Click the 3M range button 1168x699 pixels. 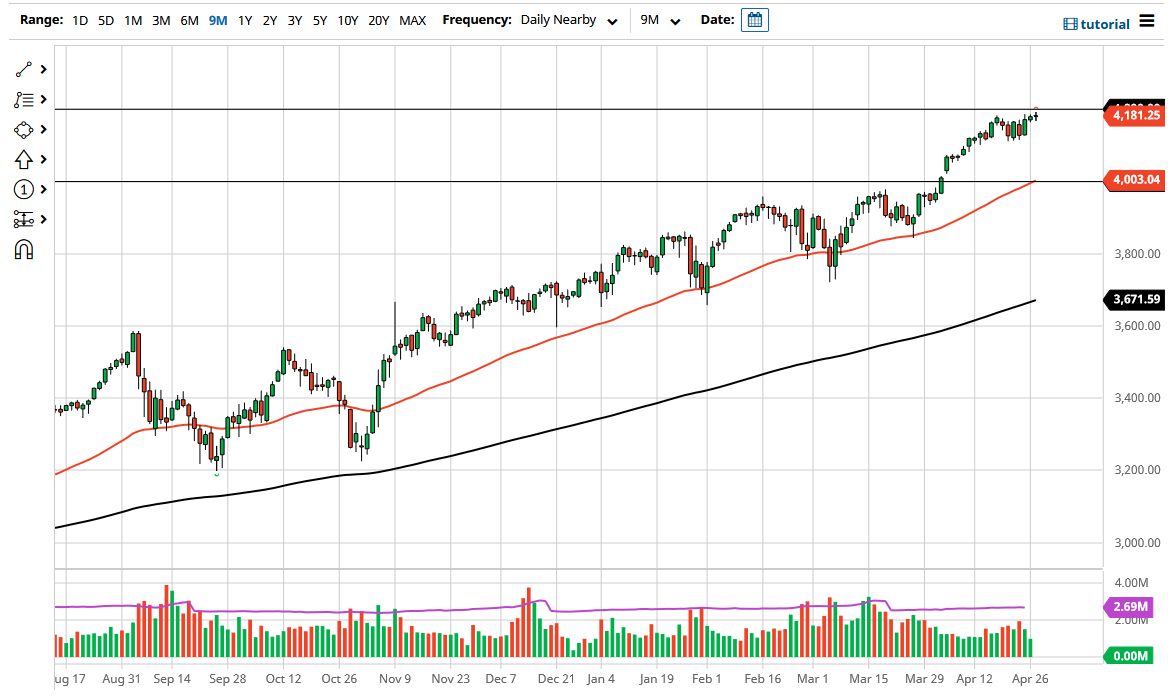161,19
